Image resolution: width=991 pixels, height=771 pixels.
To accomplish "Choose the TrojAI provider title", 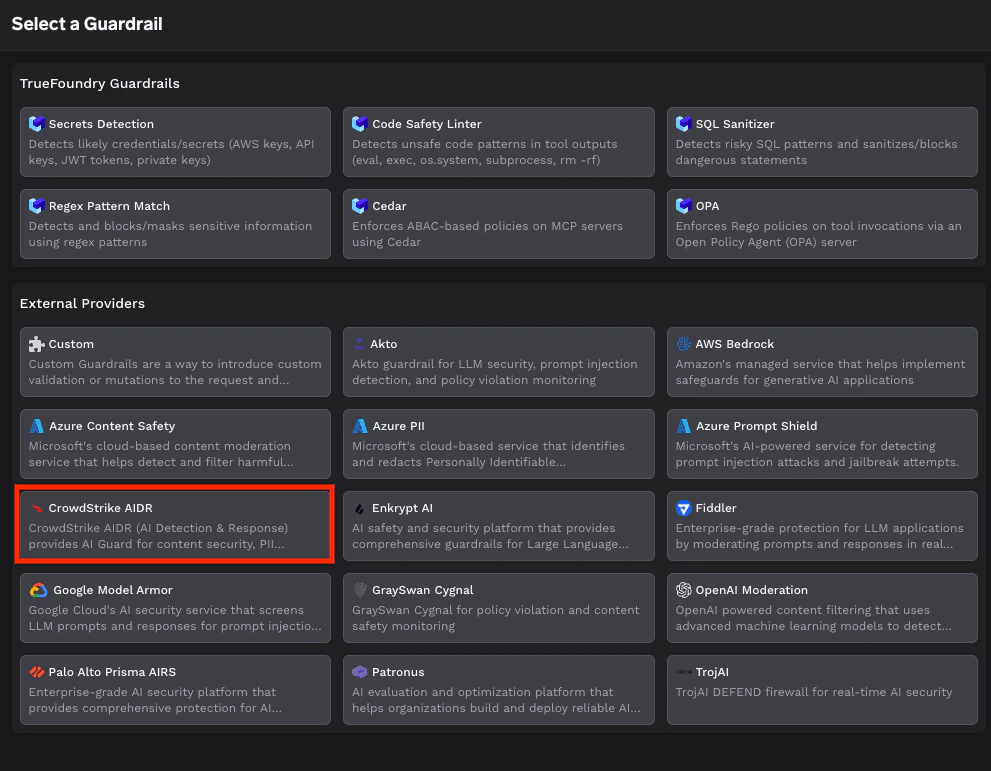I will tap(712, 672).
